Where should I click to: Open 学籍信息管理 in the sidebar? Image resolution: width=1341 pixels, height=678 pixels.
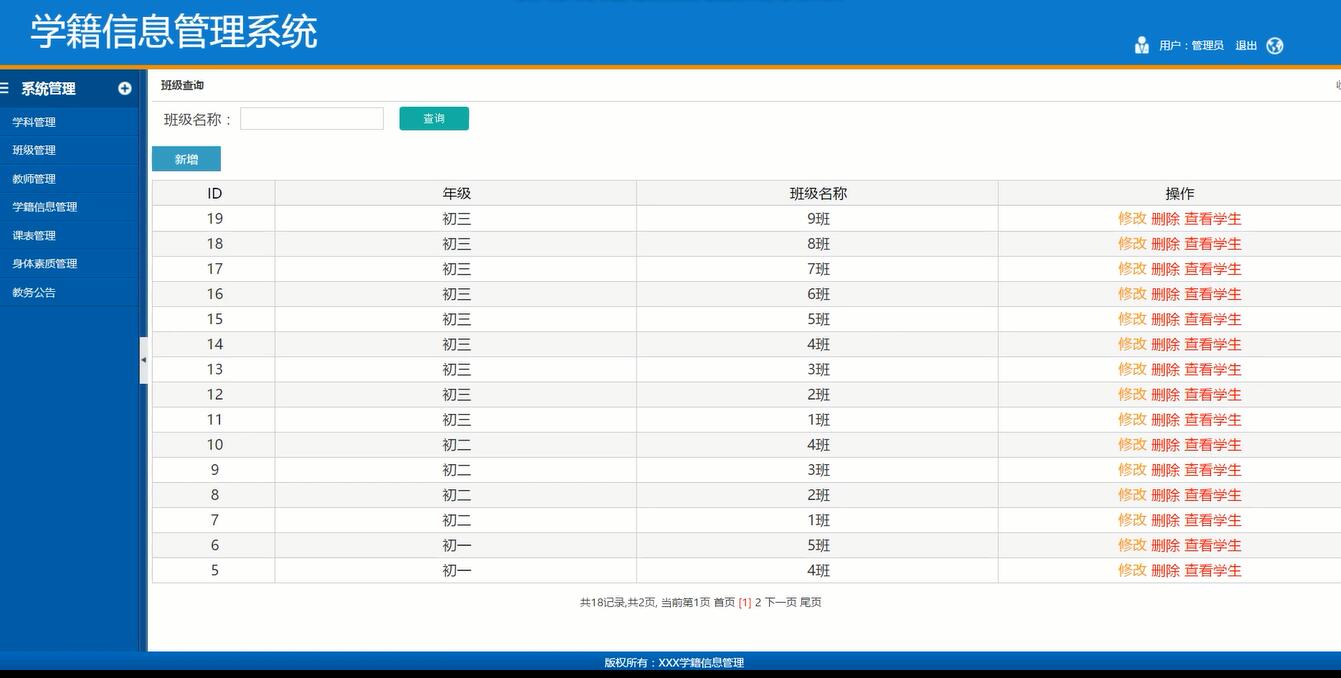point(45,207)
